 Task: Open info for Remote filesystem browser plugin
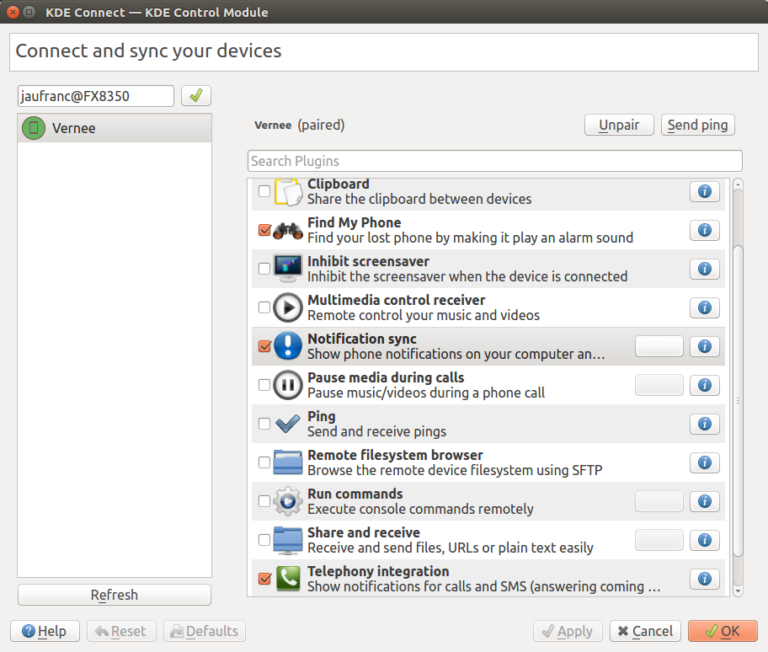[x=704, y=462]
